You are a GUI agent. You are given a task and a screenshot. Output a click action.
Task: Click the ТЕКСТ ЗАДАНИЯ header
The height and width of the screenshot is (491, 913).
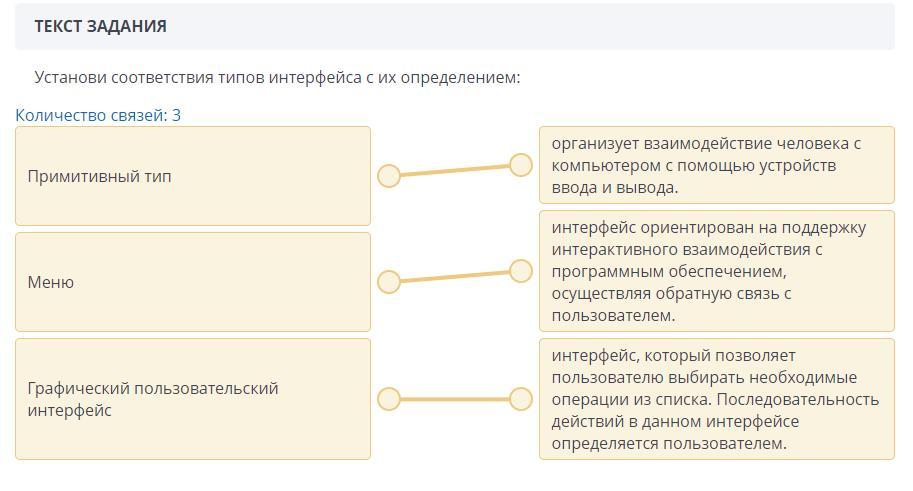pyautogui.click(x=100, y=27)
